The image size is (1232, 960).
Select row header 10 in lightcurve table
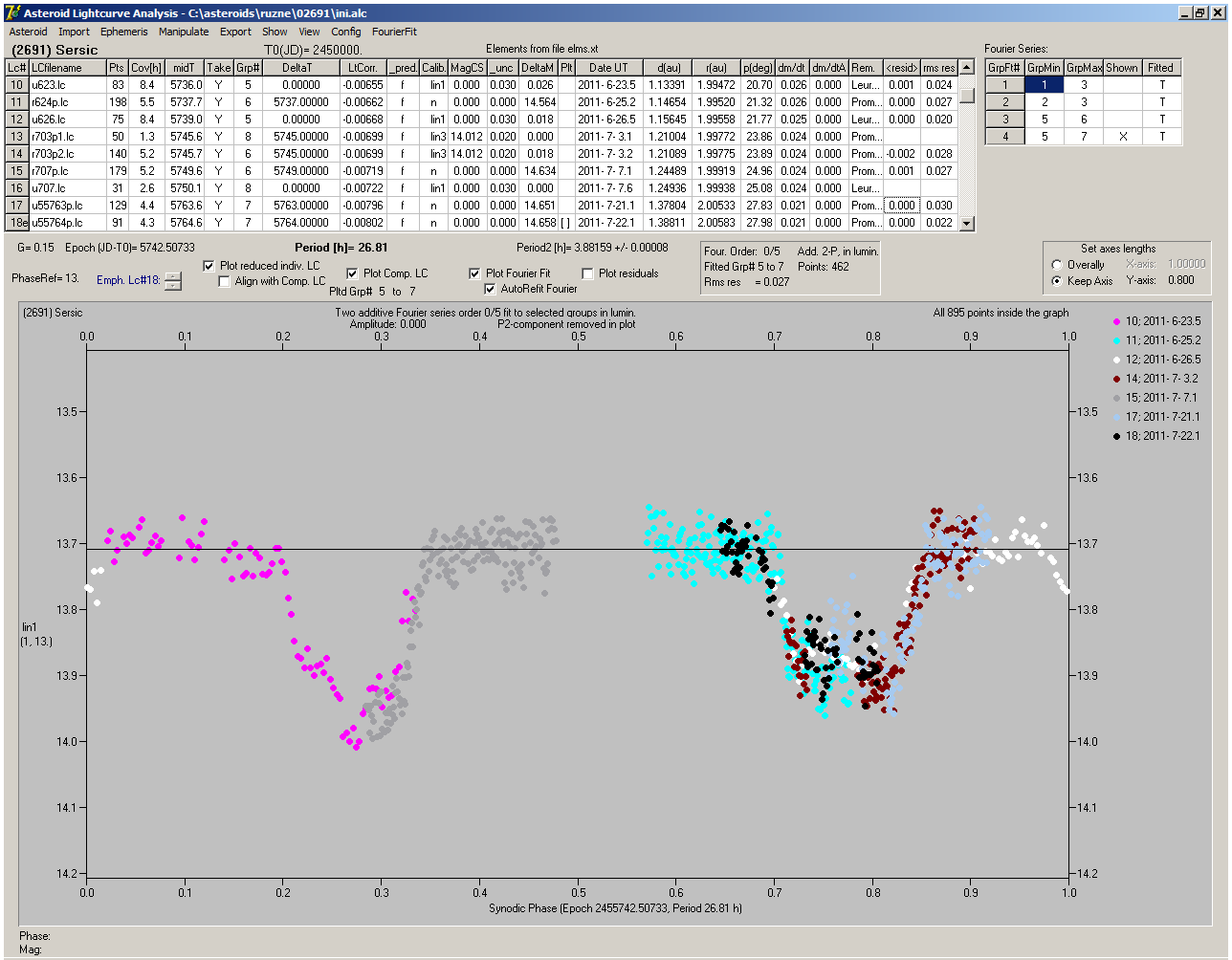point(17,85)
